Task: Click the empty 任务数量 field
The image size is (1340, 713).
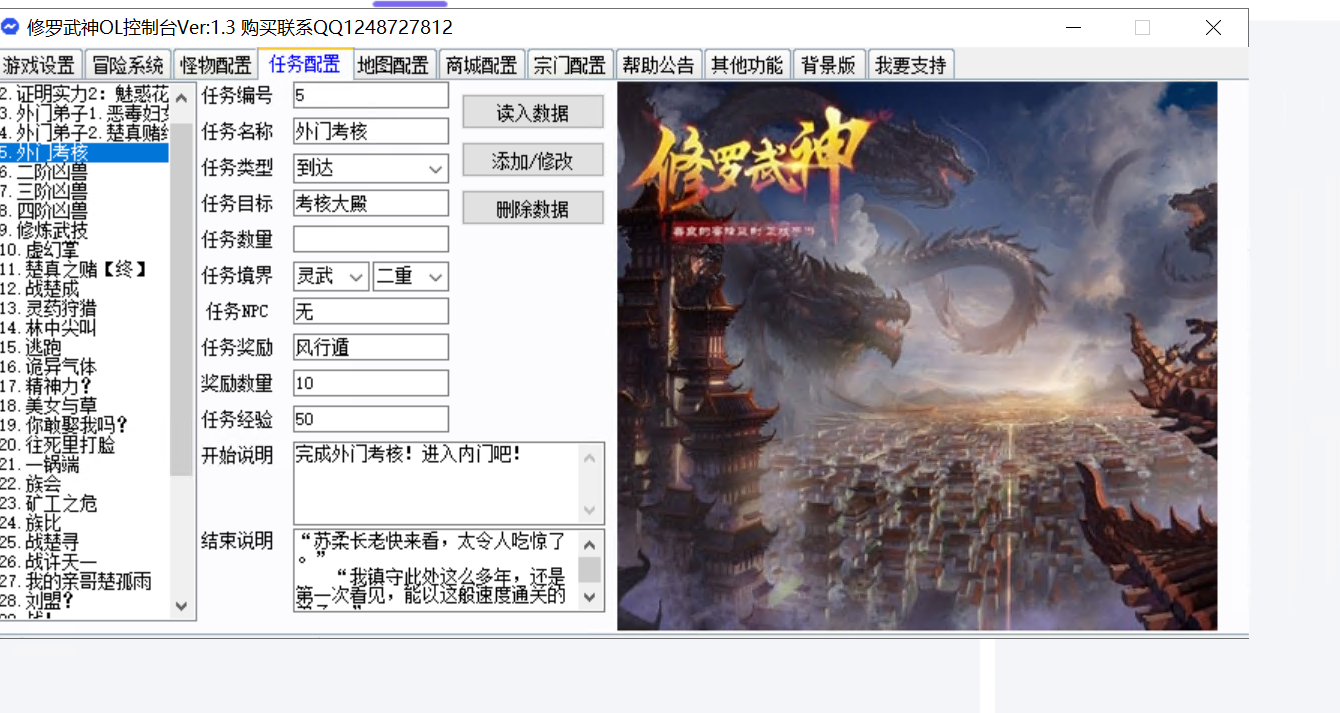Action: (x=370, y=239)
